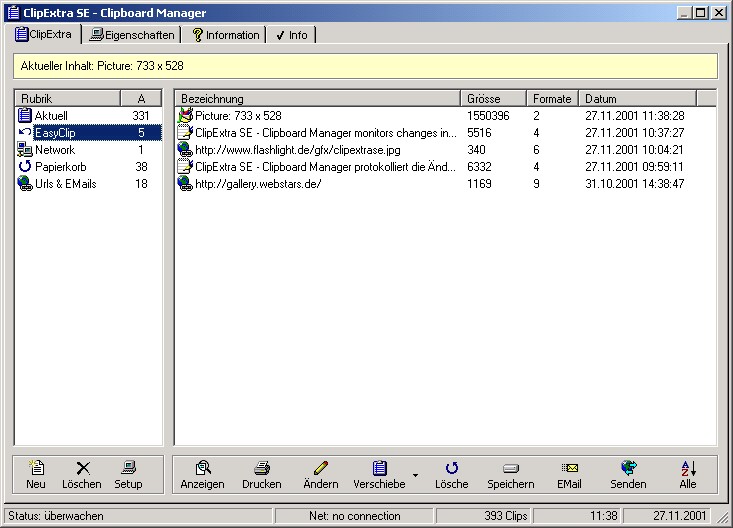The image size is (733, 528).
Task: Click the Ändern pencil icon
Action: pyautogui.click(x=321, y=467)
